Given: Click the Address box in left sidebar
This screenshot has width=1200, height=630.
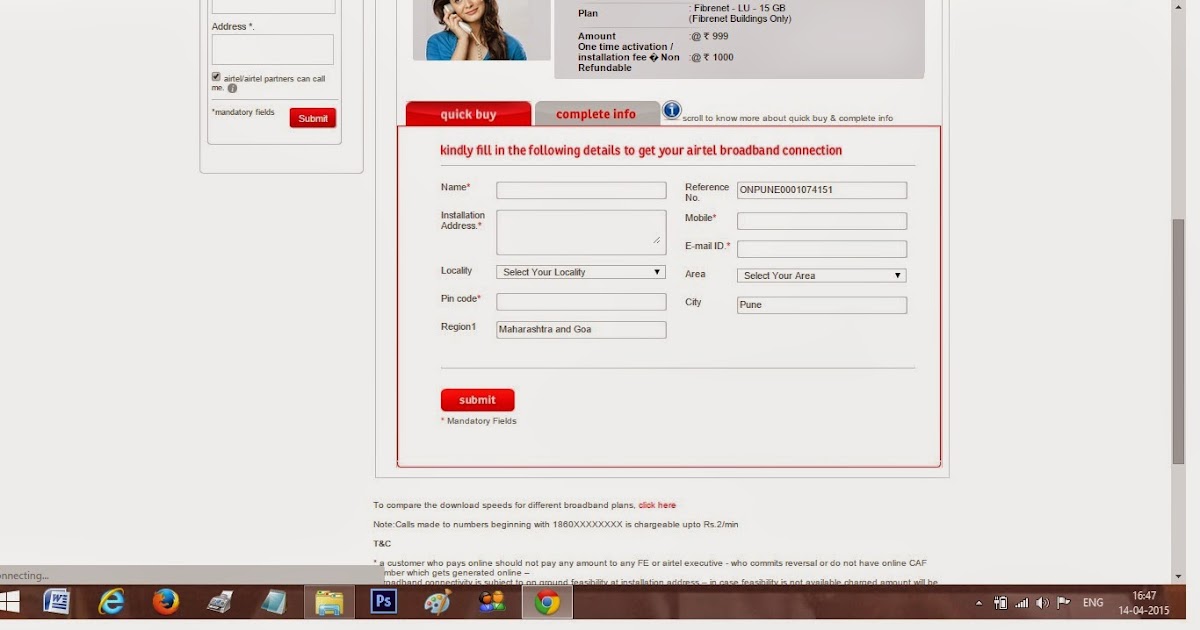Looking at the screenshot, I should click(273, 50).
